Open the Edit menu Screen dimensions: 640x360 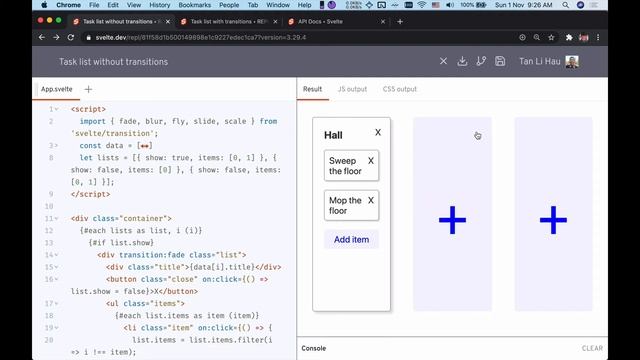click(x=113, y=5)
